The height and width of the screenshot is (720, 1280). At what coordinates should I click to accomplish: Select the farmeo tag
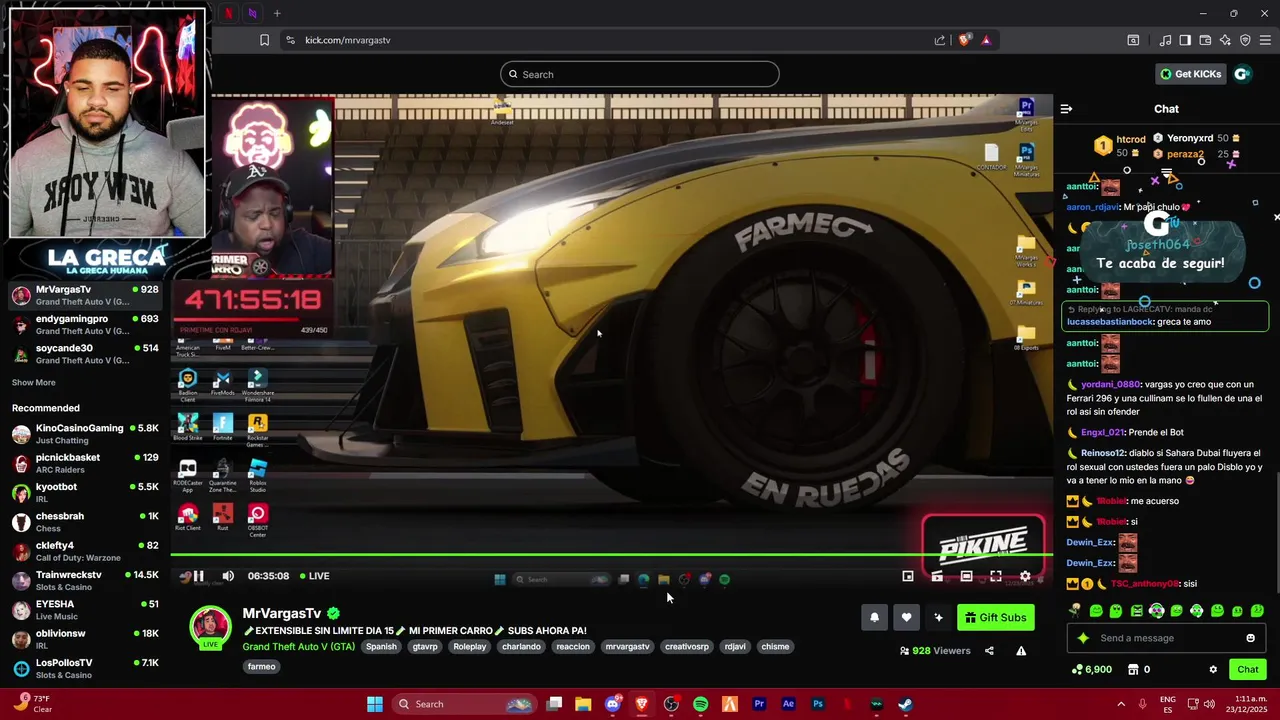pyautogui.click(x=261, y=667)
